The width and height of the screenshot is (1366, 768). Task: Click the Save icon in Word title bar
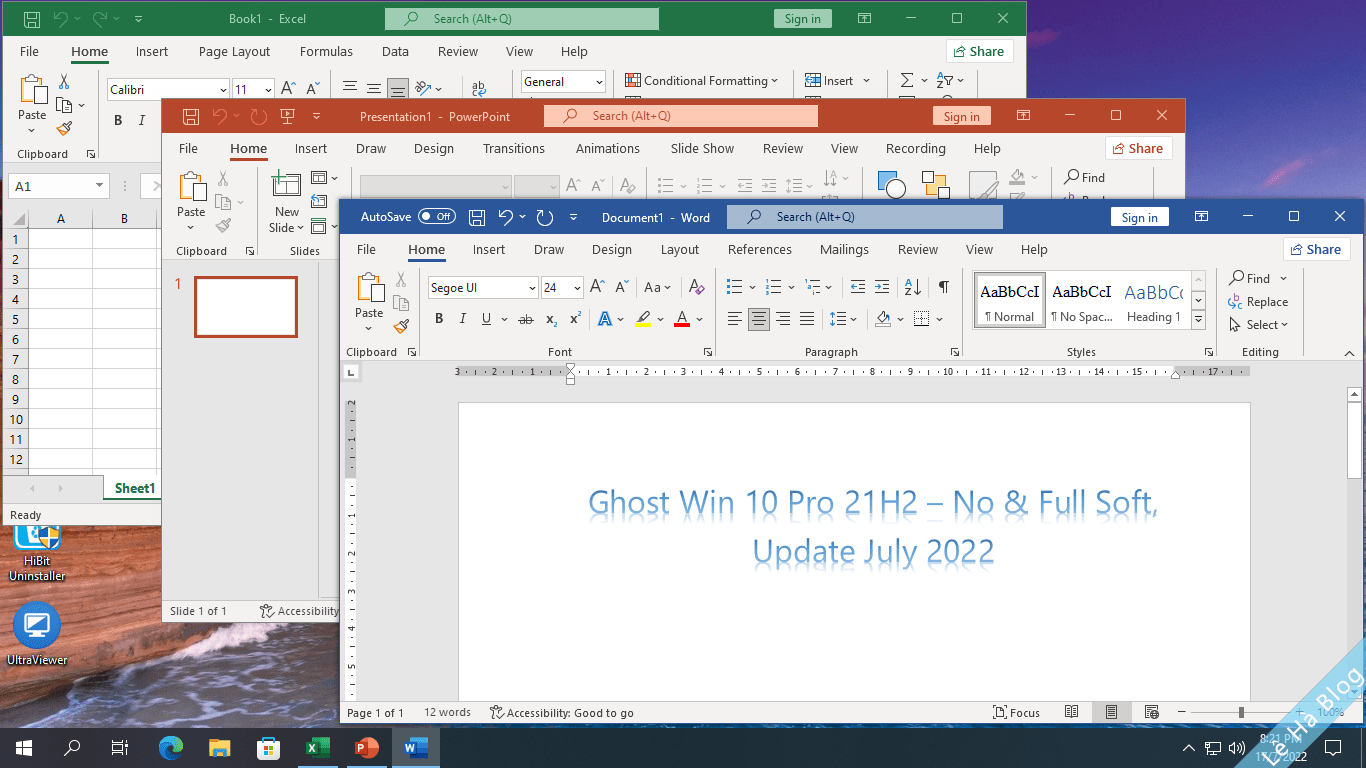point(477,217)
